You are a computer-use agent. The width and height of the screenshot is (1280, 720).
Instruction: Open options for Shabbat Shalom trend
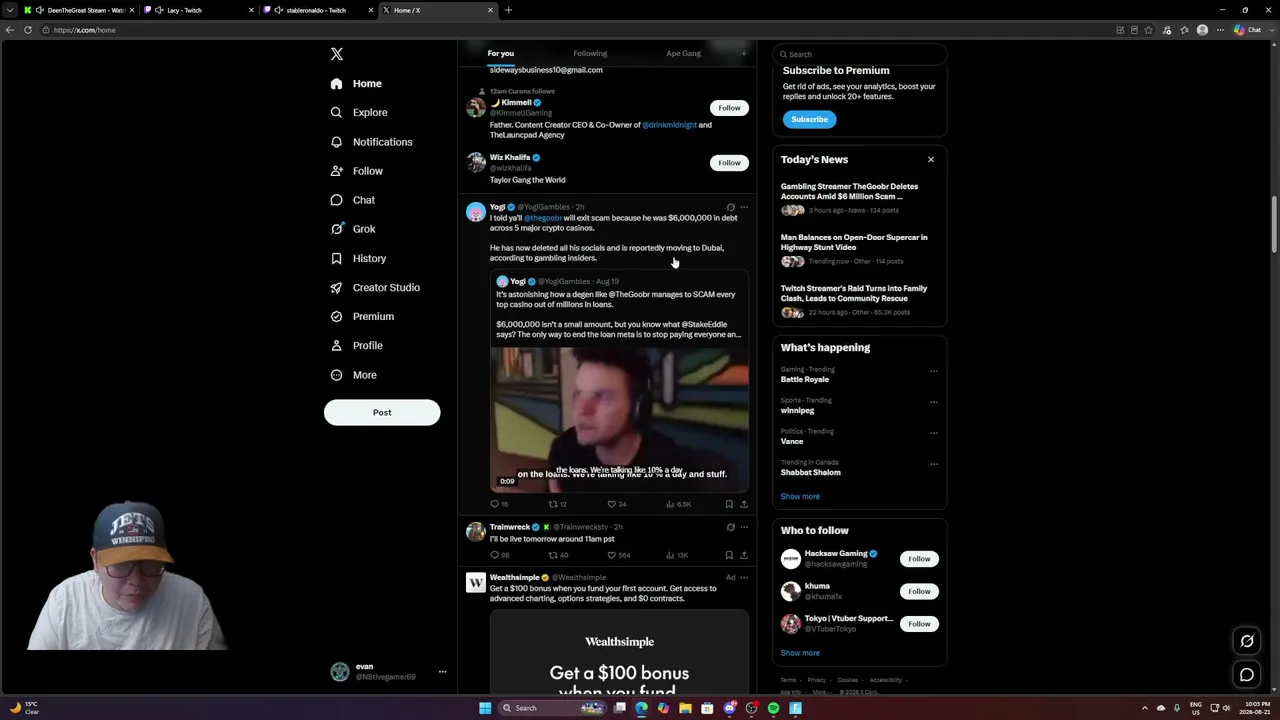click(934, 464)
